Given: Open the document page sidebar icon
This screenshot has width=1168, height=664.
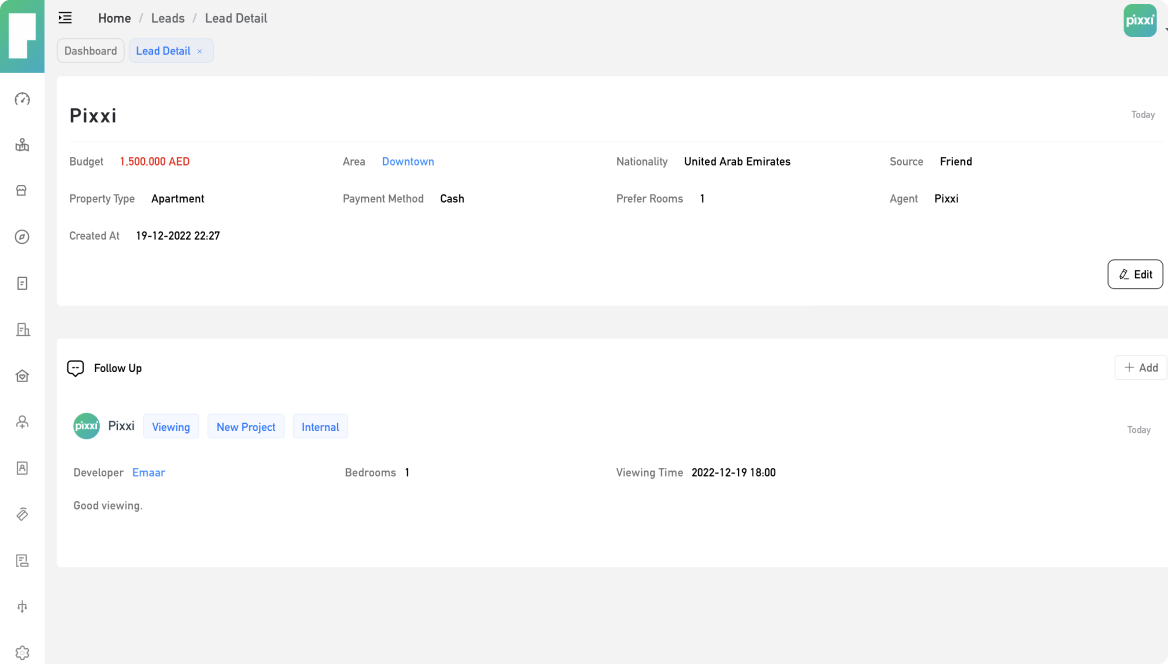Looking at the screenshot, I should [x=22, y=283].
